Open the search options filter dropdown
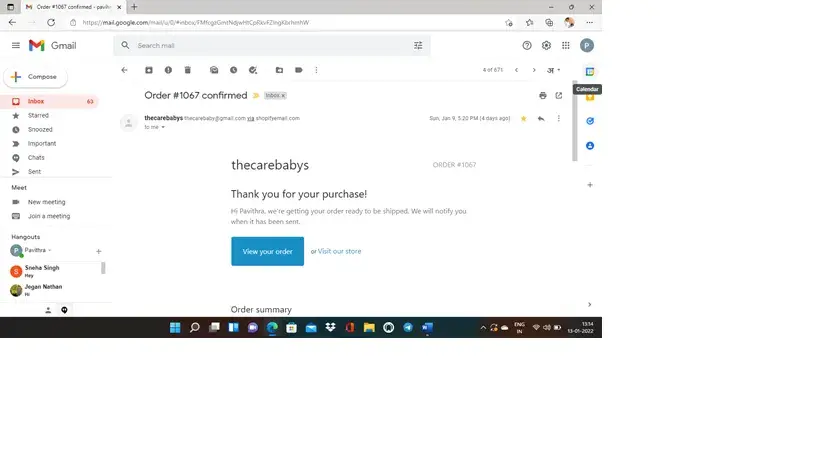 [418, 45]
